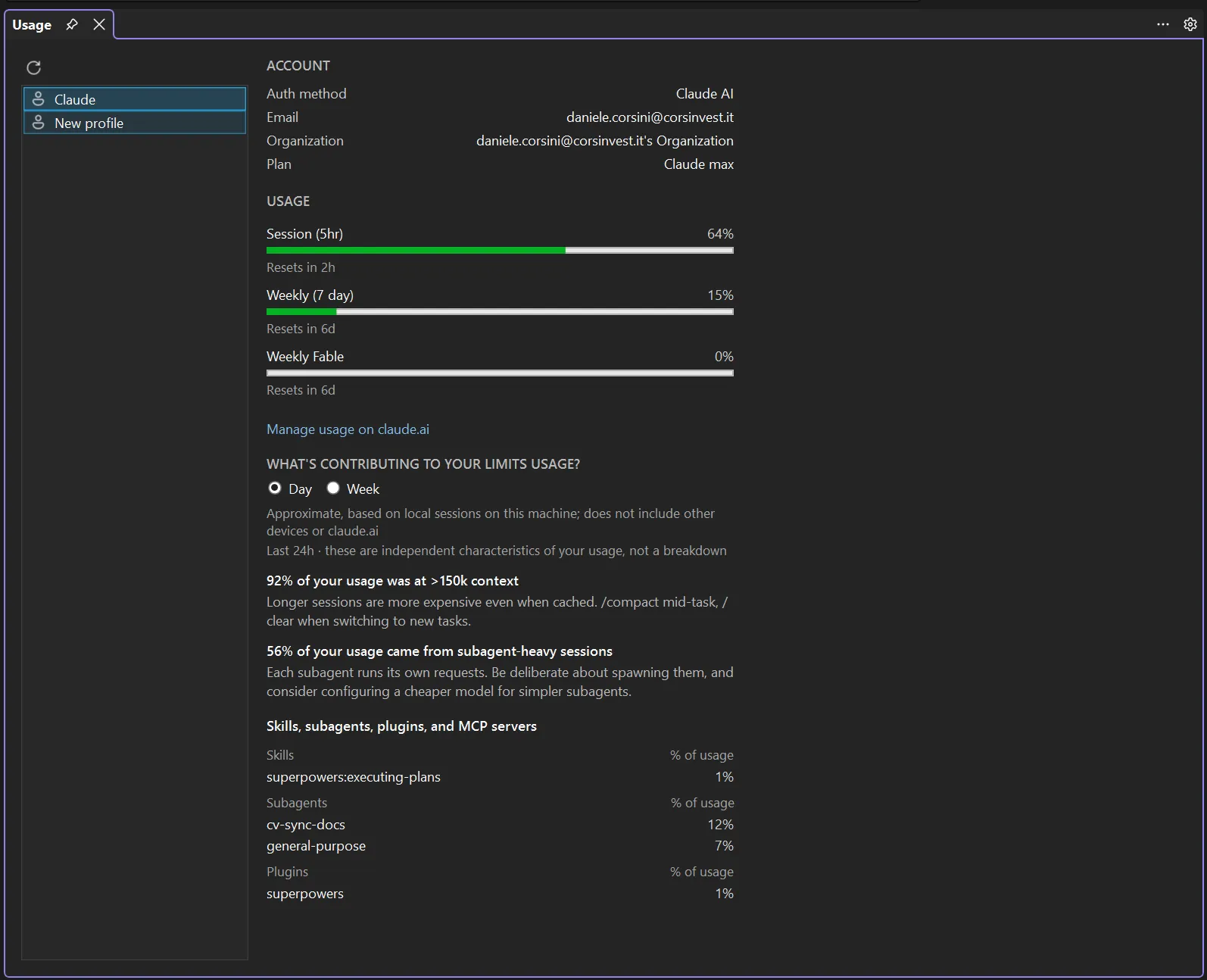The width and height of the screenshot is (1207, 980).
Task: Click the 7% usage value for general-purpose
Action: pyautogui.click(x=724, y=846)
